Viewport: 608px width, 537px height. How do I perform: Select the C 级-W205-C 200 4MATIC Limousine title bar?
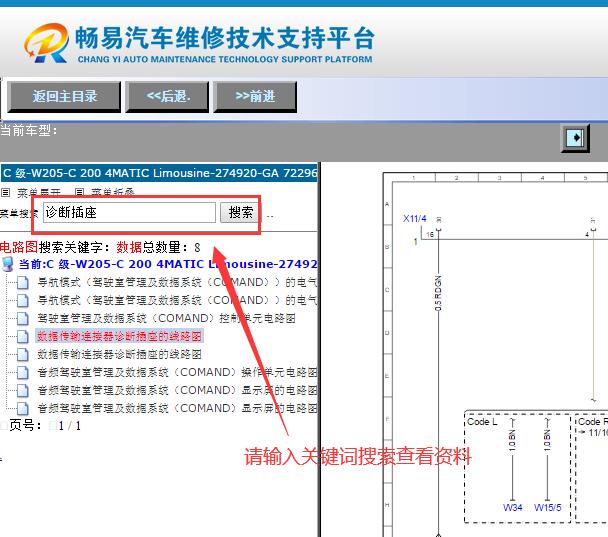159,173
